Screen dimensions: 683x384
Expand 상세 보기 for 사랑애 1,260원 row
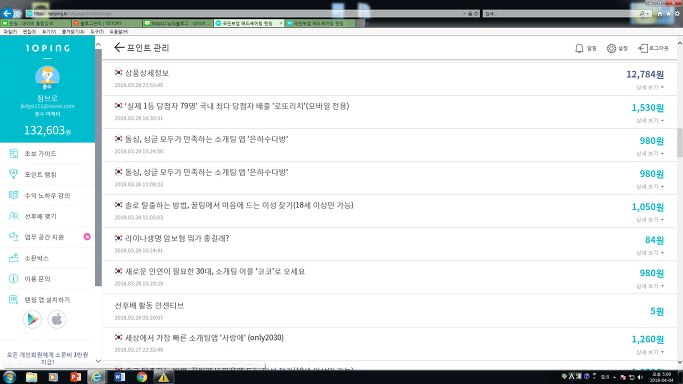tap(650, 352)
